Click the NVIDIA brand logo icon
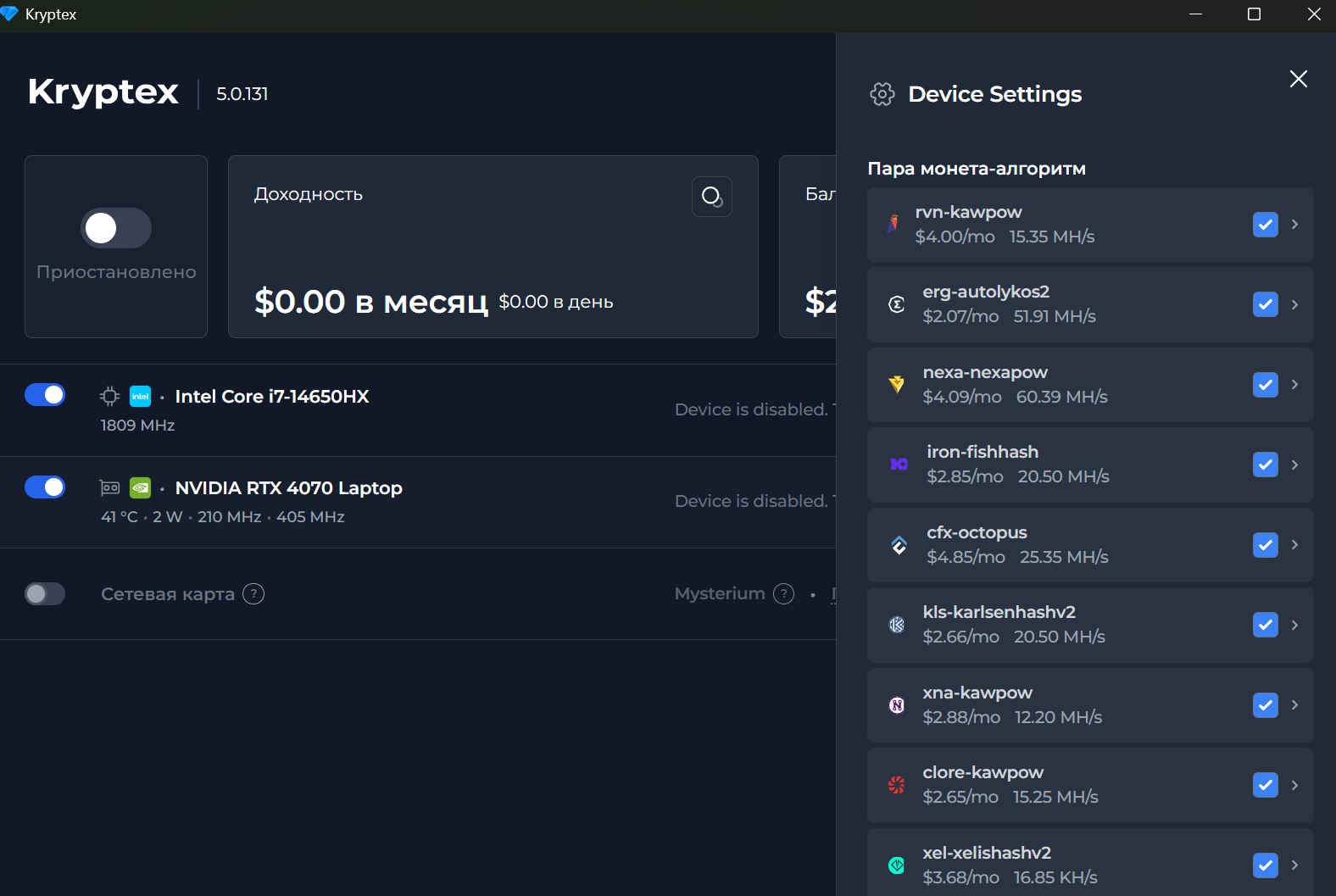The height and width of the screenshot is (896, 1336). pos(140,487)
